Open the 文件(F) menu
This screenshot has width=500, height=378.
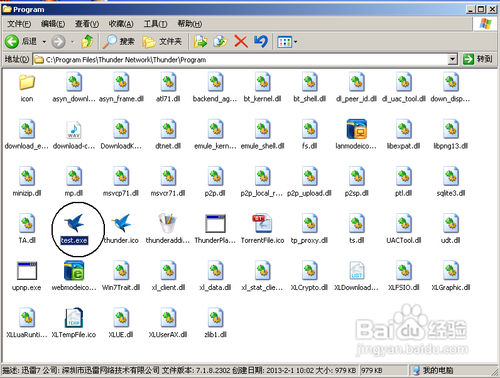pos(19,24)
